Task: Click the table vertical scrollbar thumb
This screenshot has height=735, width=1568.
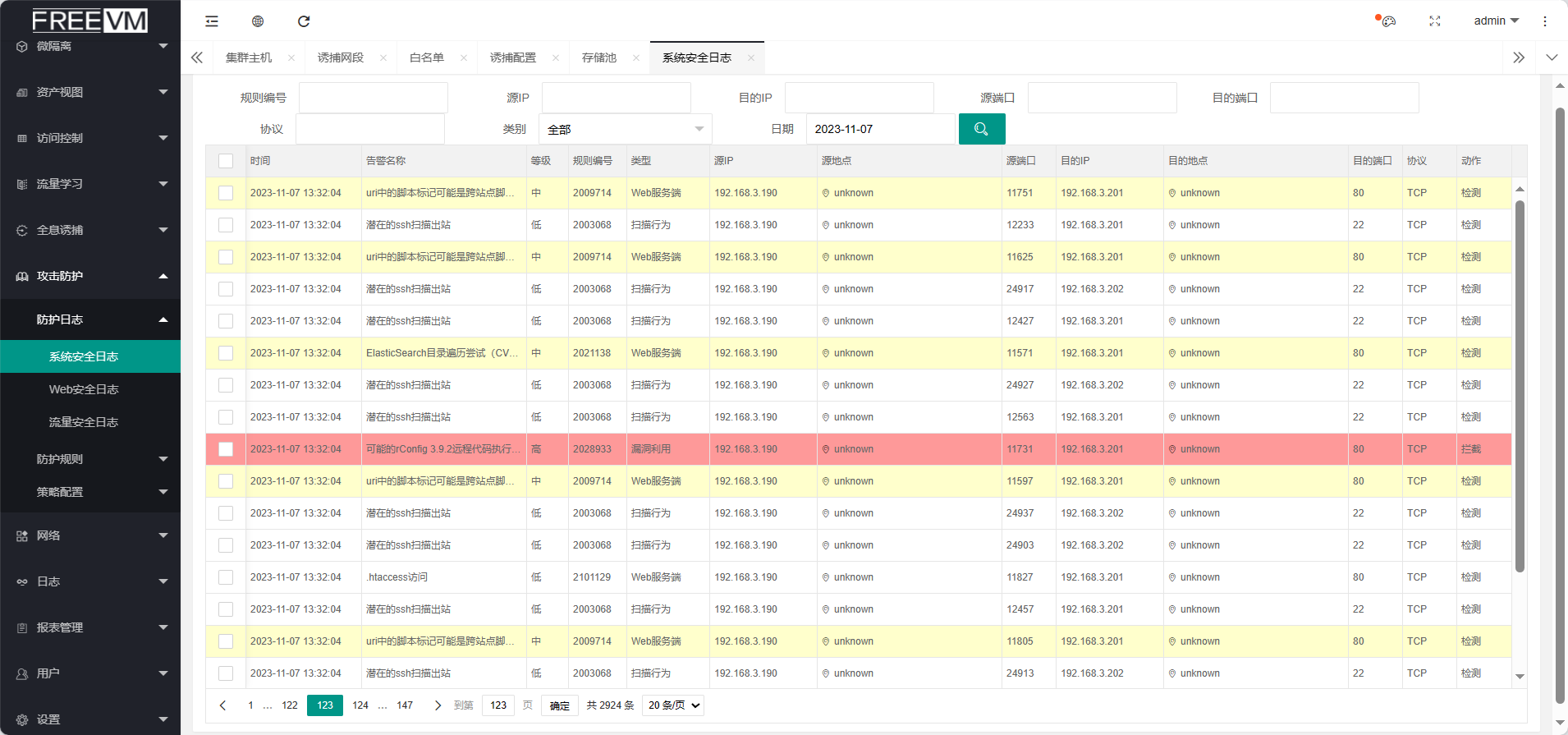Action: [x=1520, y=386]
